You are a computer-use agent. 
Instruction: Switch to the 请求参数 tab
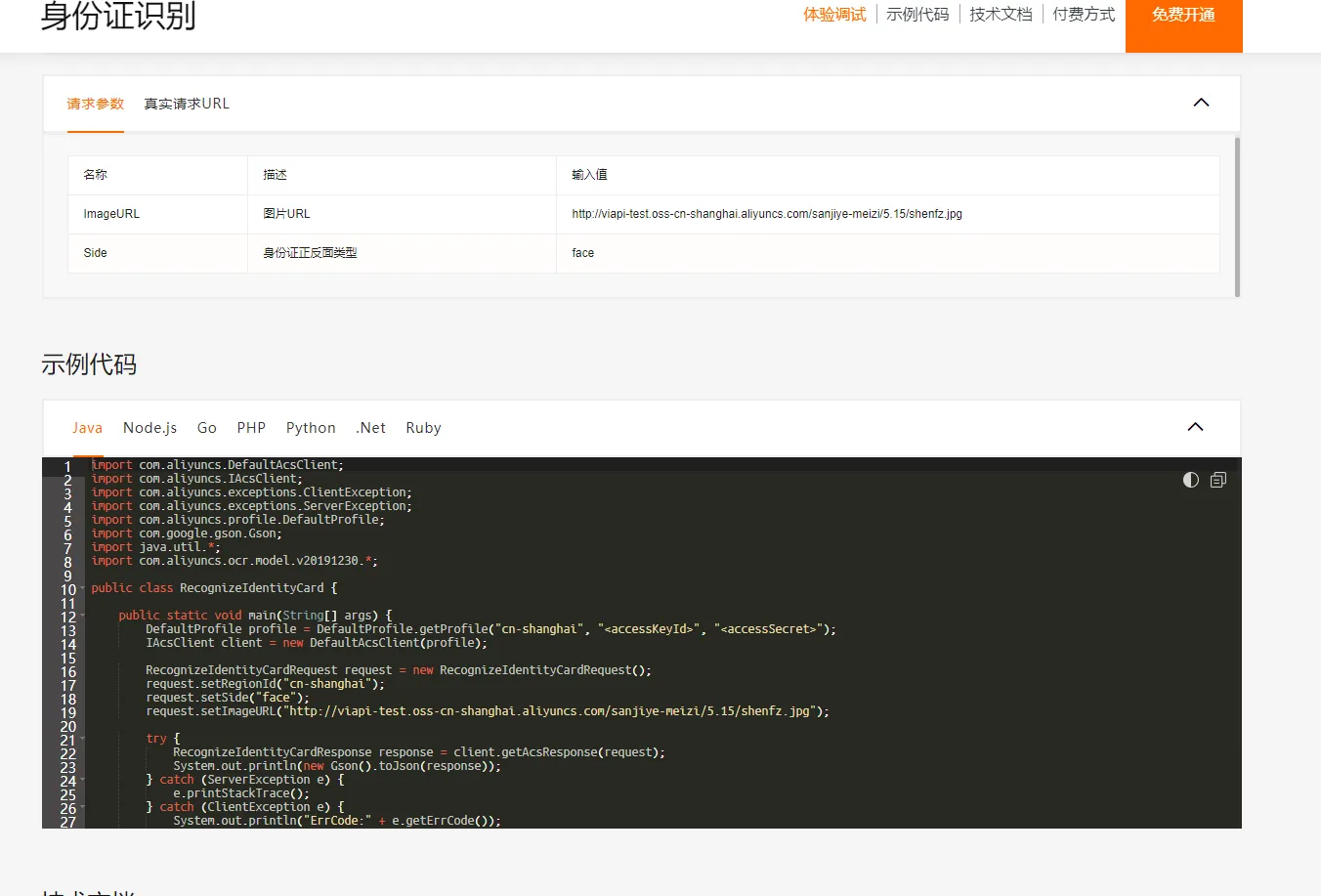point(96,104)
